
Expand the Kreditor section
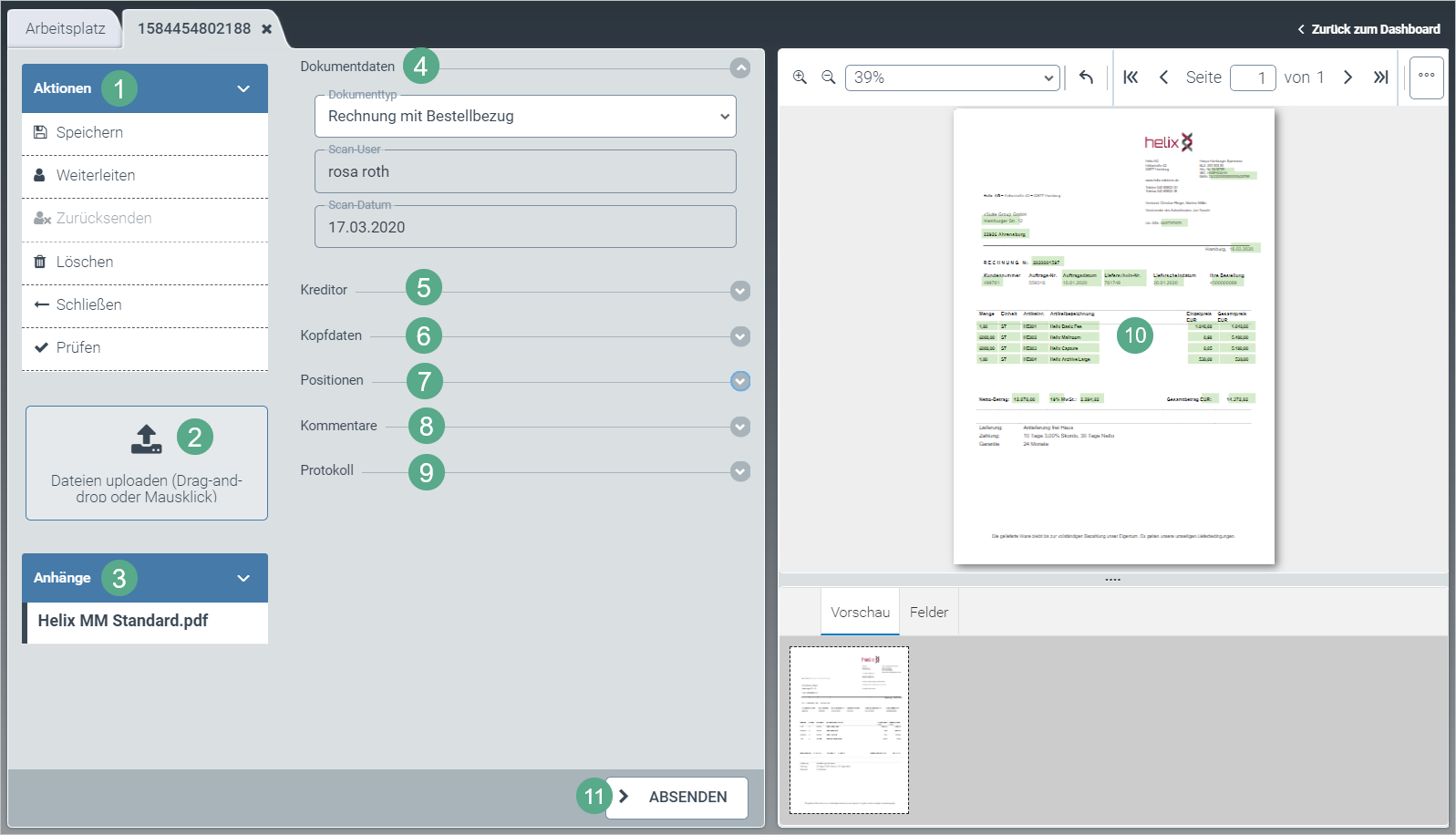[x=740, y=291]
